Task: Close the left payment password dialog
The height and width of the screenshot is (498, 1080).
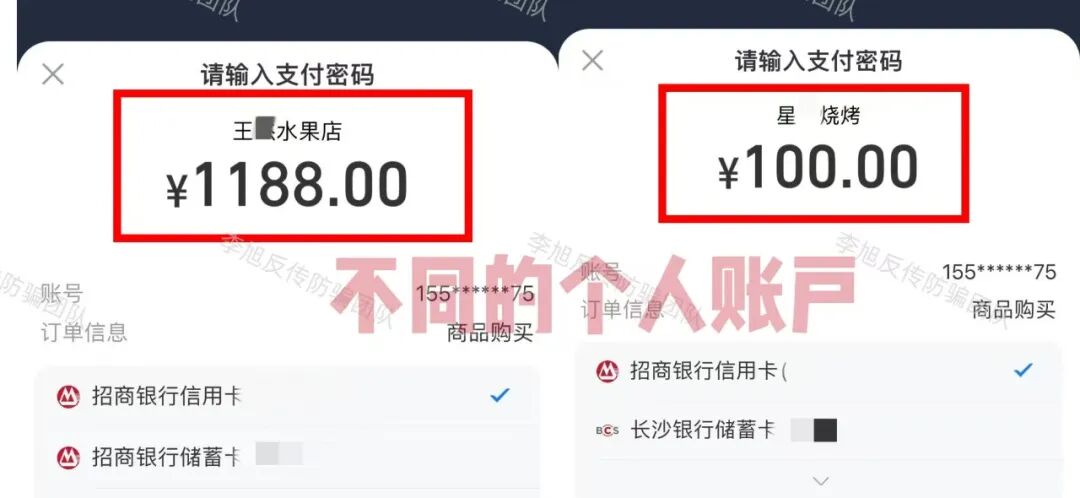Action: pos(53,74)
